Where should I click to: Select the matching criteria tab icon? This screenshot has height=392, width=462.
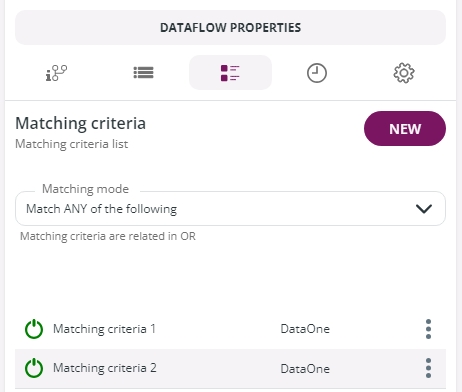[x=230, y=73]
